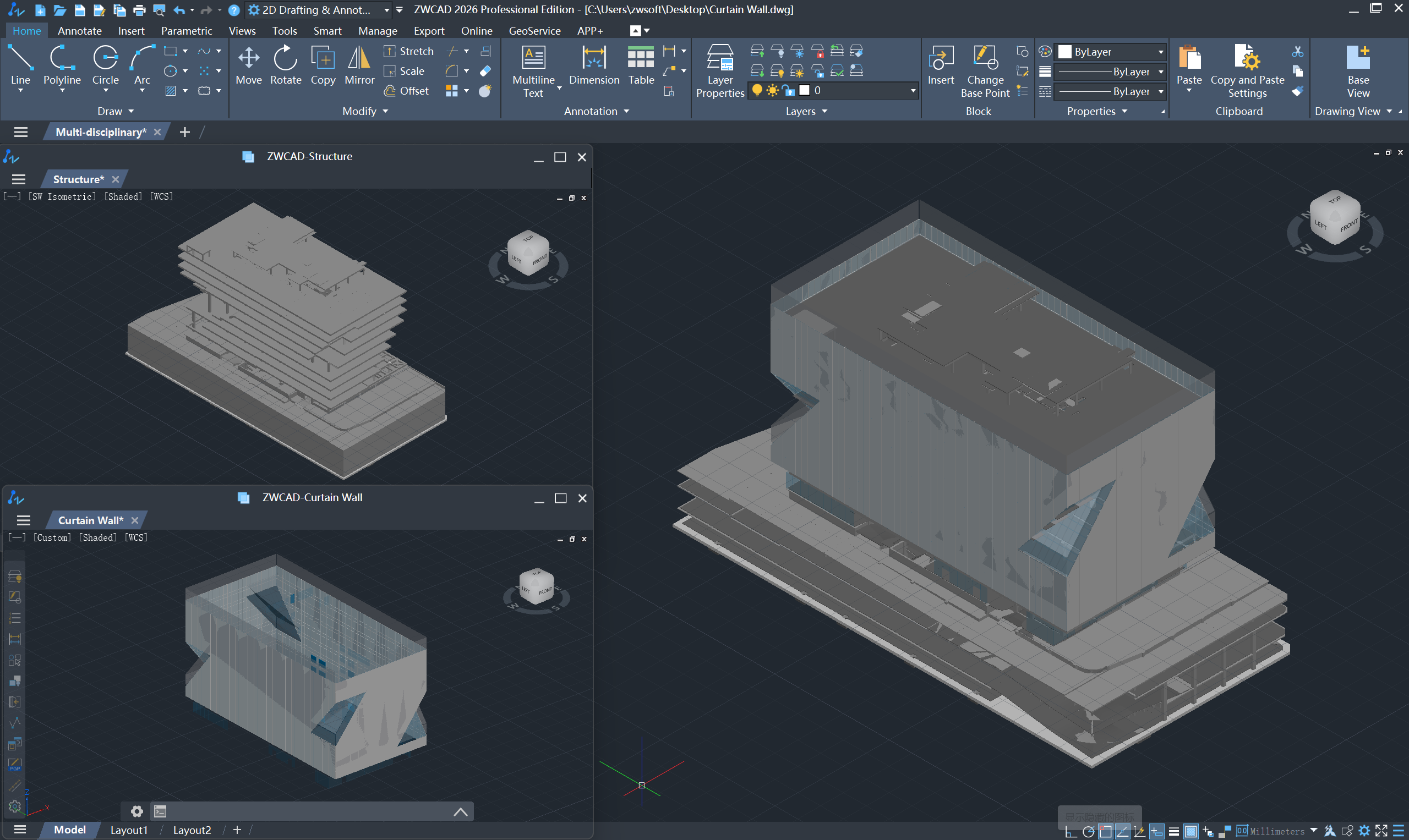Use the Mirror tool
This screenshot has width=1409, height=840.
359,64
